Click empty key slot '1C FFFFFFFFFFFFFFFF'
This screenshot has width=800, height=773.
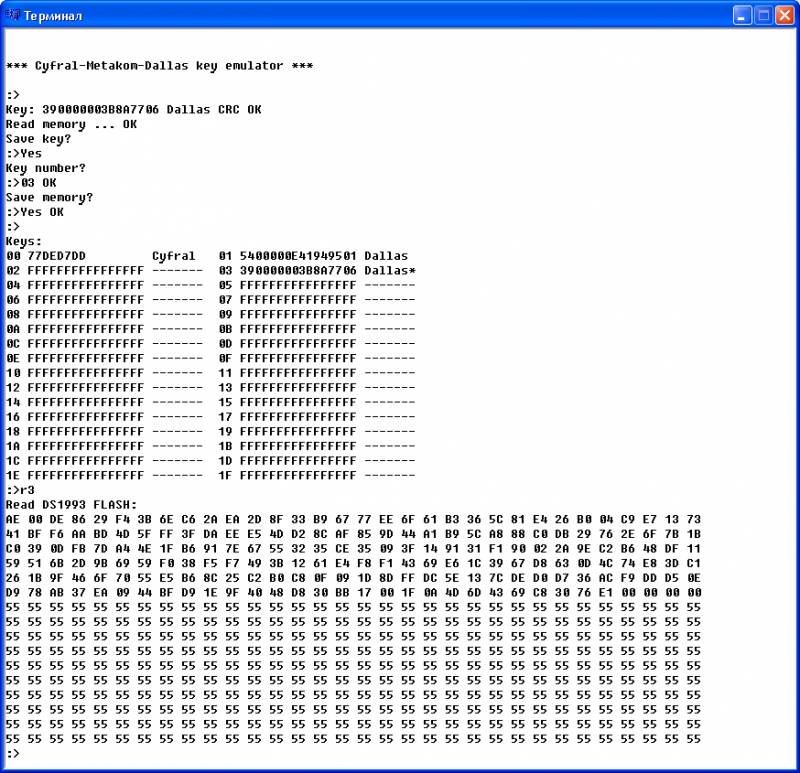pos(75,461)
